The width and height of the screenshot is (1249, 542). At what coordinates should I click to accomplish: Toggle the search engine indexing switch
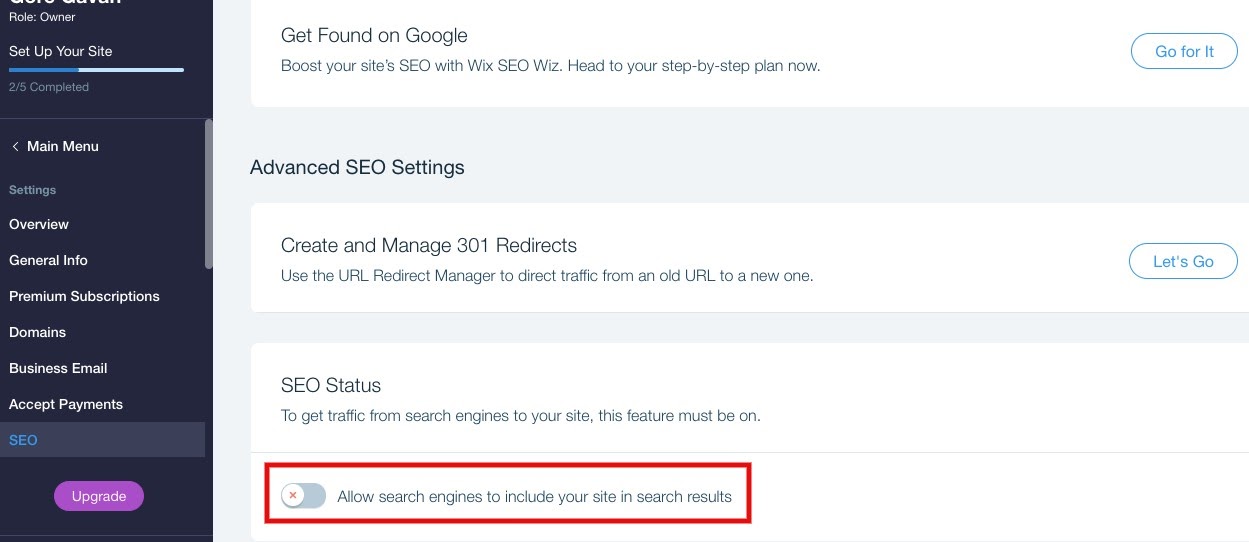point(303,496)
